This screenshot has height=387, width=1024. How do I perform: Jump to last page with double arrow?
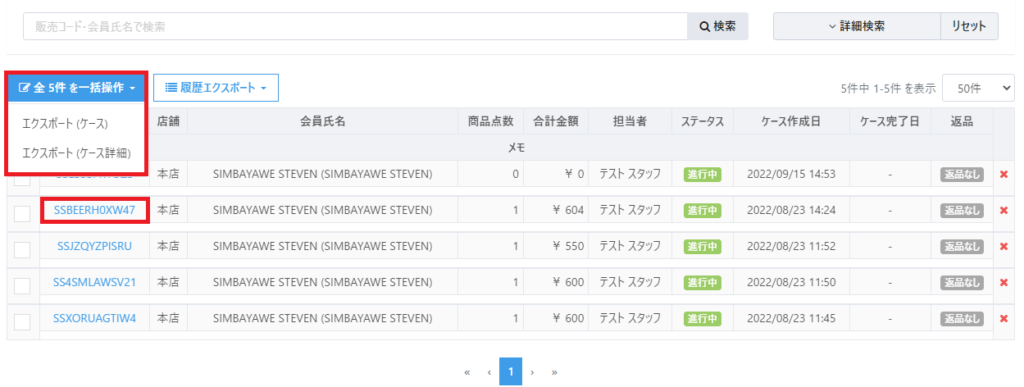coord(554,372)
